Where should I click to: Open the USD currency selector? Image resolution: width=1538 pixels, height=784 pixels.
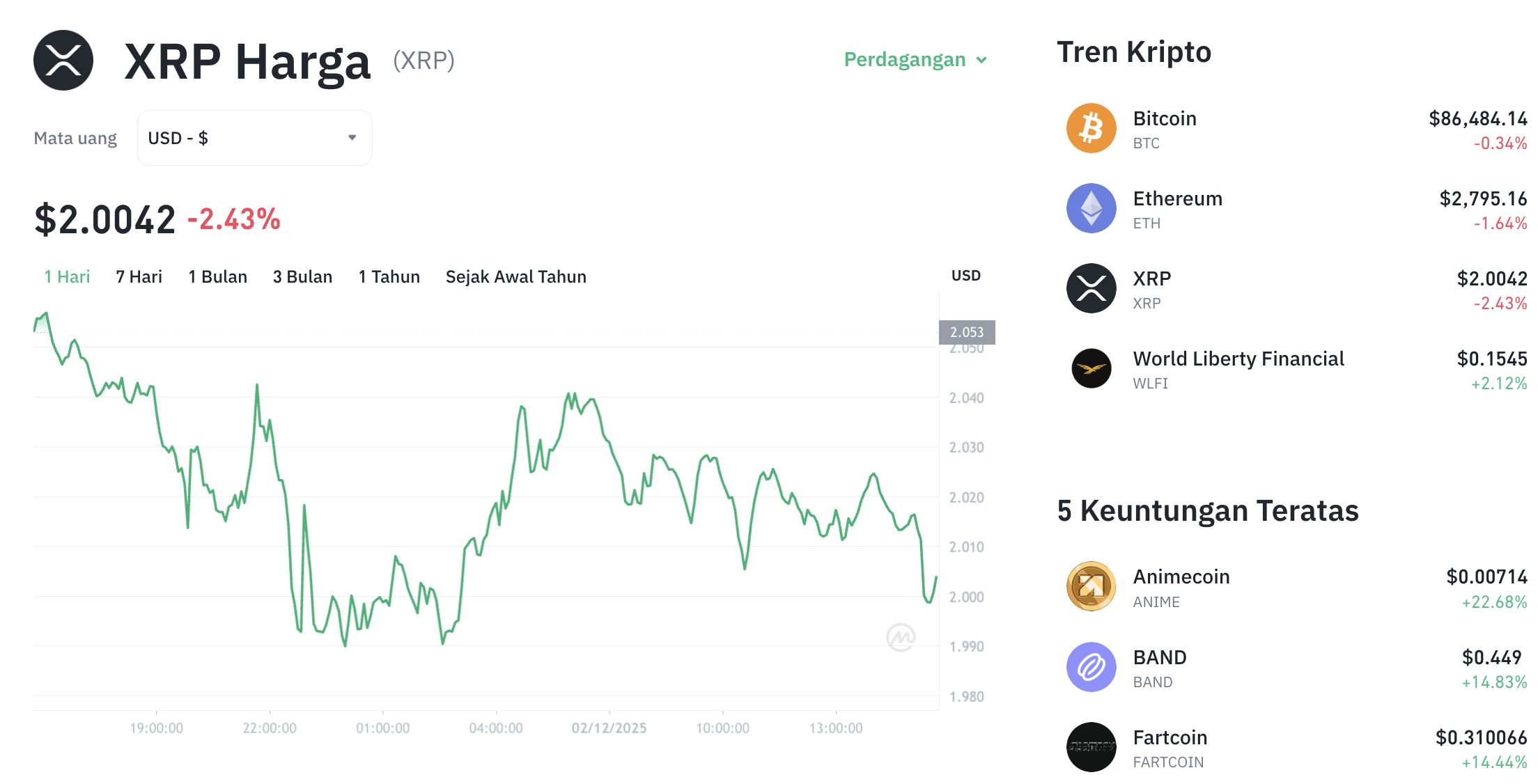point(254,137)
